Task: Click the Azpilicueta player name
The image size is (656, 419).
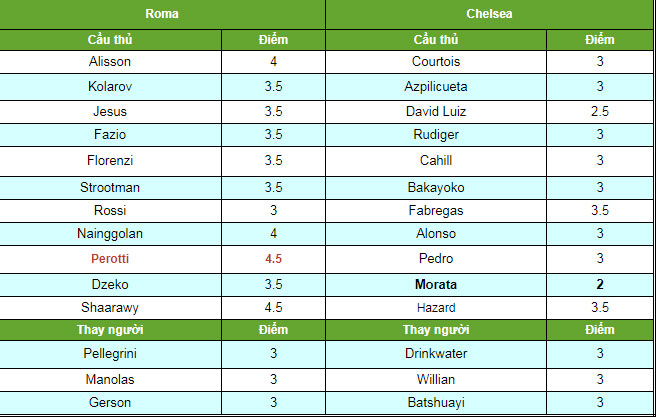Action: click(436, 86)
